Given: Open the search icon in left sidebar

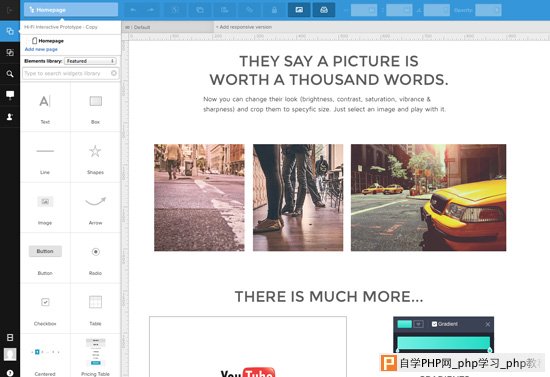Looking at the screenshot, I should [x=10, y=74].
